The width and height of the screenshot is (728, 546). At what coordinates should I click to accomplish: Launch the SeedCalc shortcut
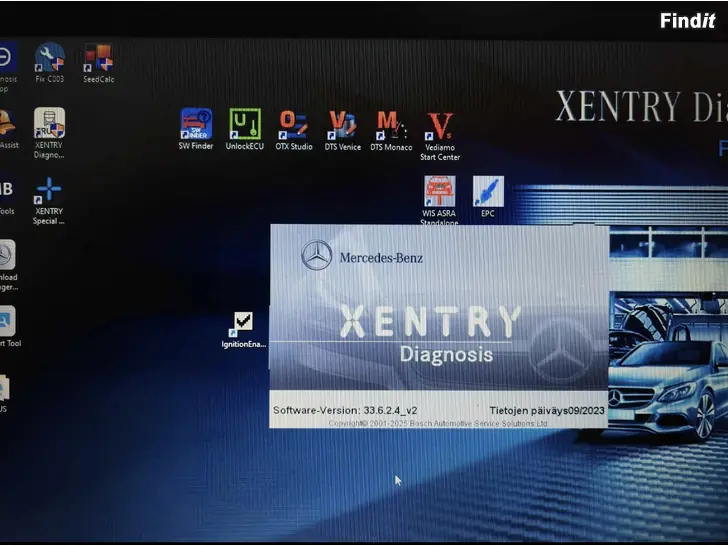[98, 58]
